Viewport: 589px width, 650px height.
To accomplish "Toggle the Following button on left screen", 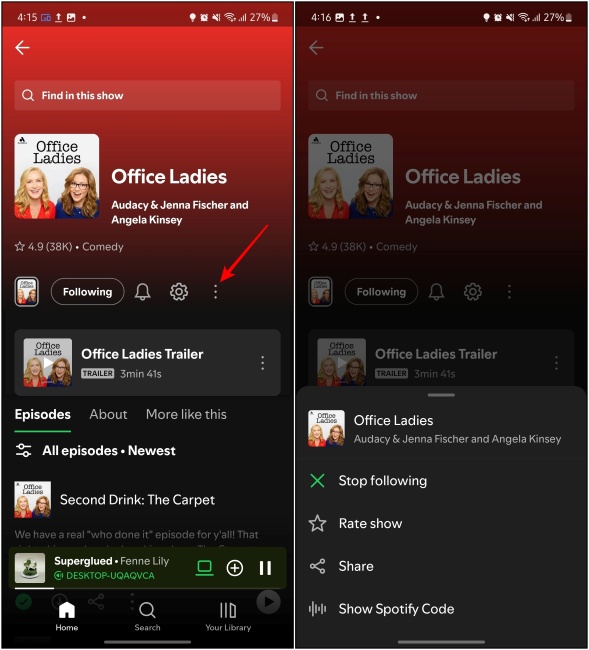I will click(87, 292).
